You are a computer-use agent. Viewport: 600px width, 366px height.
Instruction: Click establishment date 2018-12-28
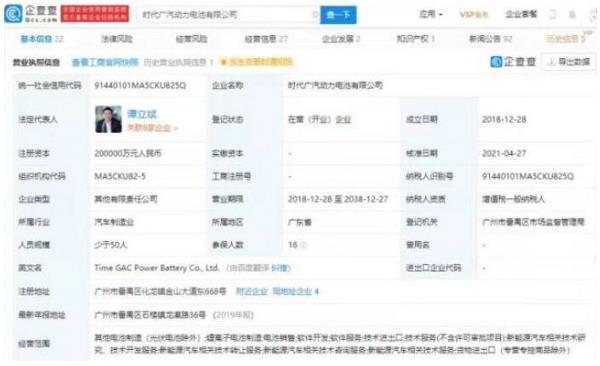pos(504,119)
